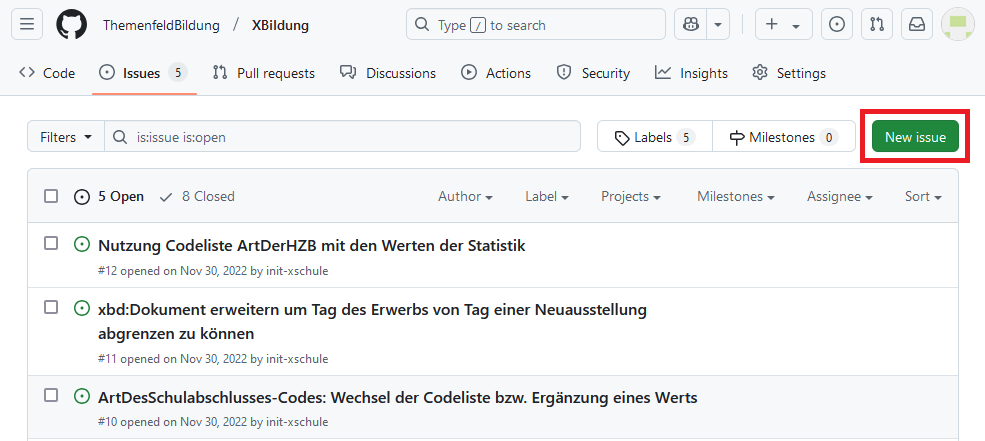Switch to the Code tab
Screen dimensions: 985x441
(47, 74)
